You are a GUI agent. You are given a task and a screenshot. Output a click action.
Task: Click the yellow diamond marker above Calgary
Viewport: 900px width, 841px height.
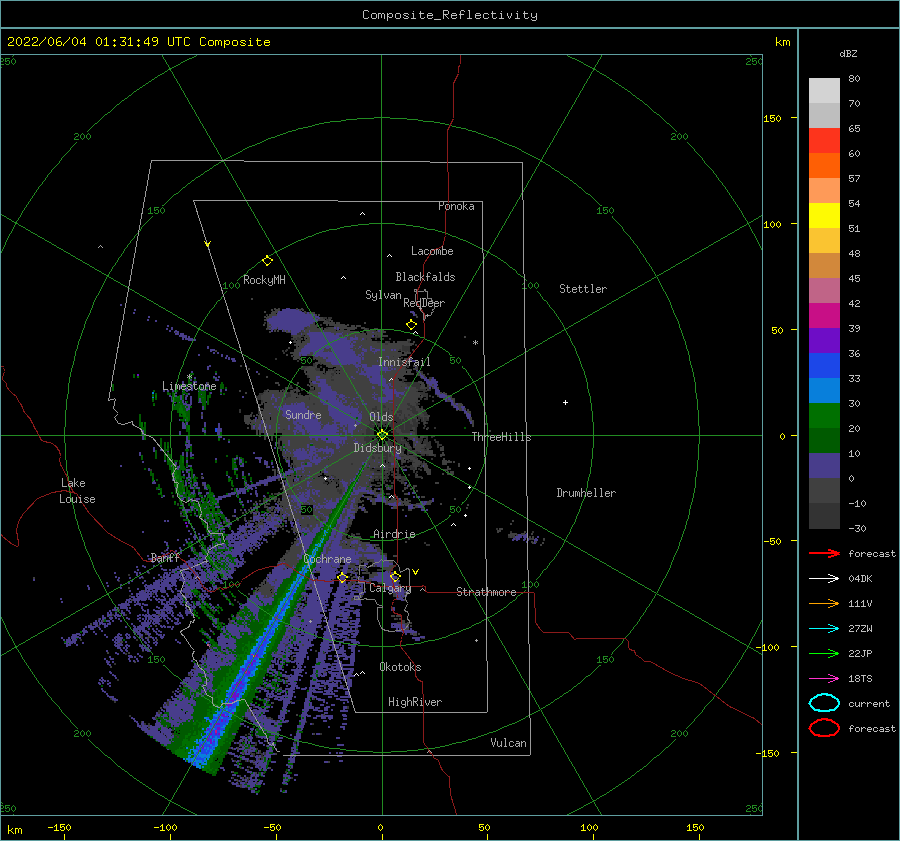click(395, 576)
